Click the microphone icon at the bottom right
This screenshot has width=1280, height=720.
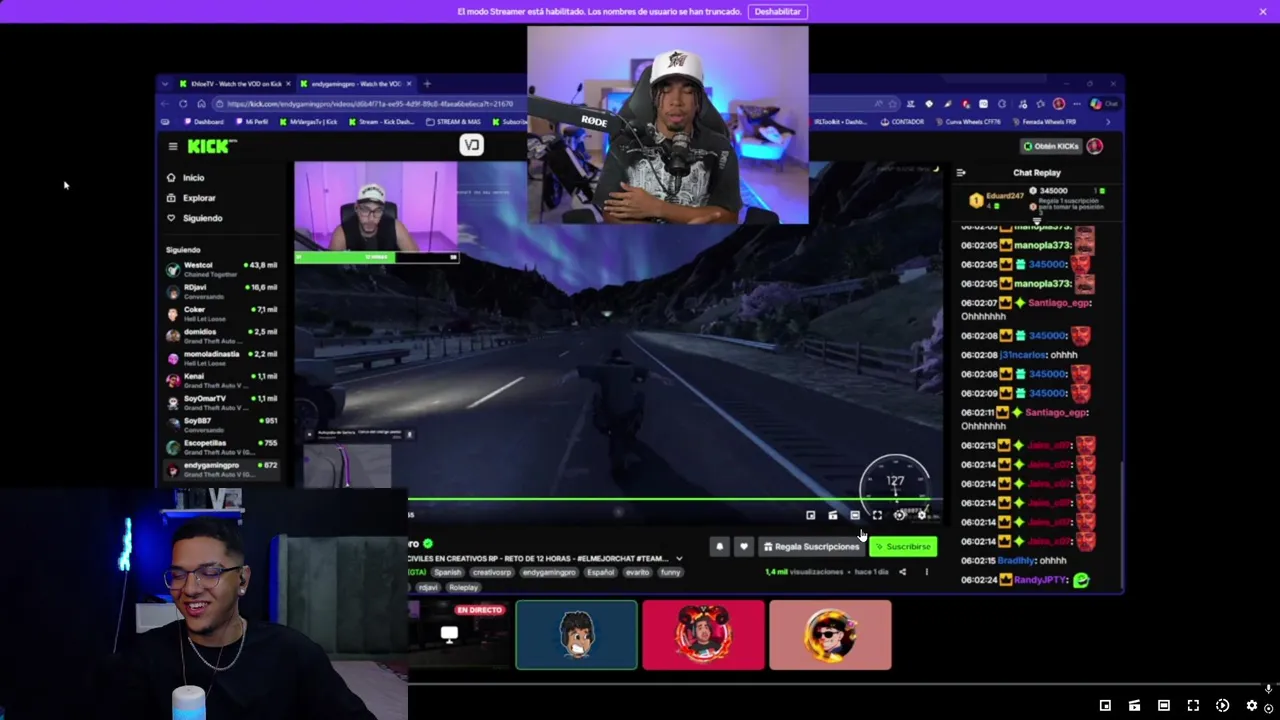(1268, 689)
